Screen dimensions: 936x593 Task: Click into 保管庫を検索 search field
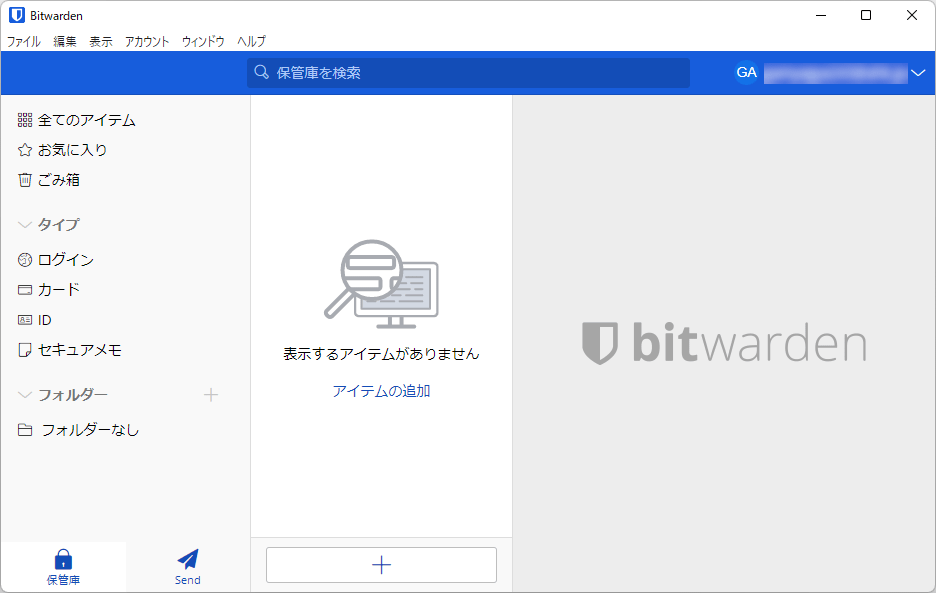[469, 73]
